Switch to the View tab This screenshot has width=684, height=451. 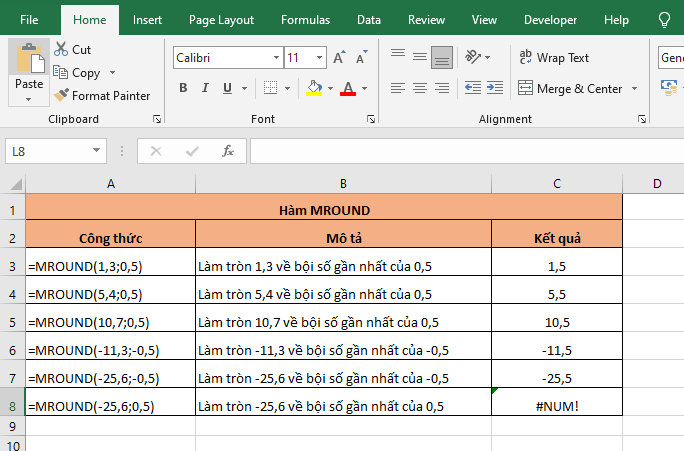click(484, 20)
